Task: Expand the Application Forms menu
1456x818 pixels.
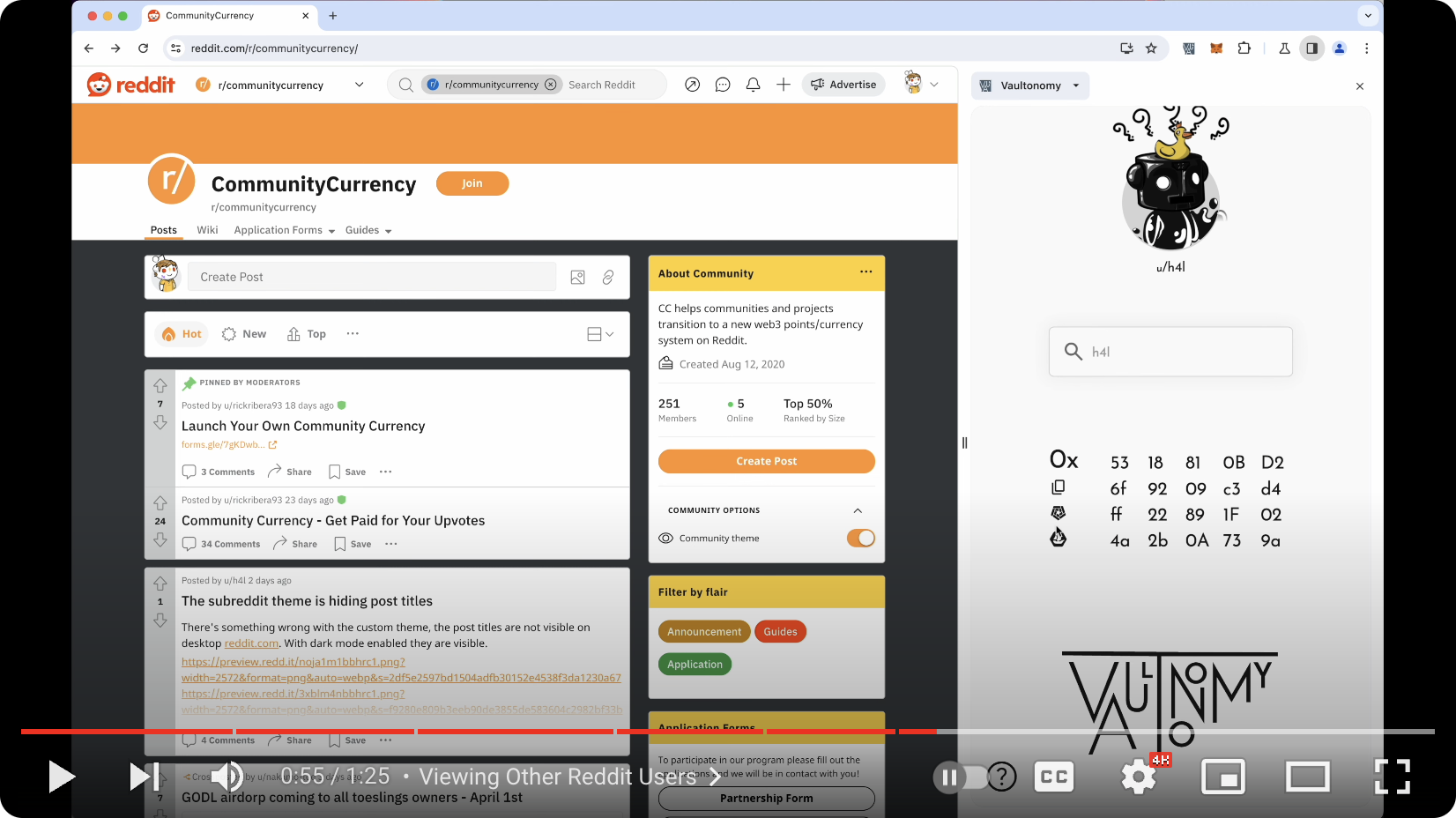Action: [x=285, y=230]
